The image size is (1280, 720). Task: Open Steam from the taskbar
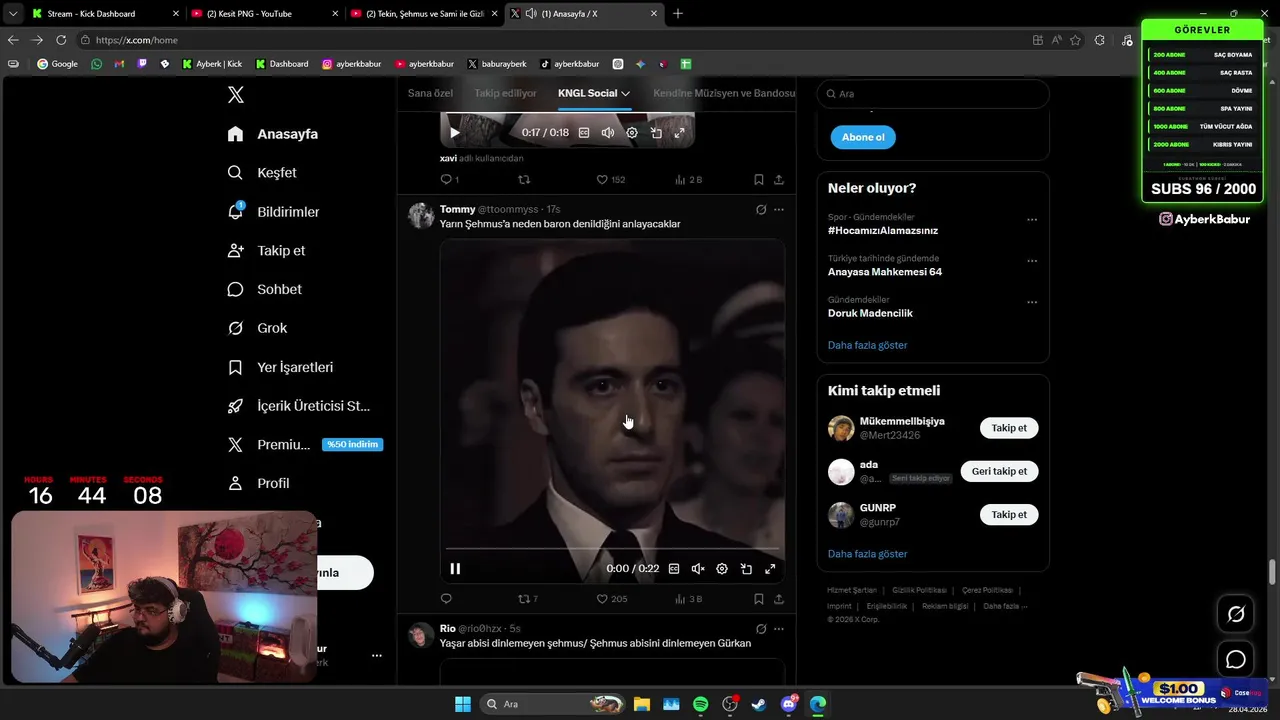(759, 704)
